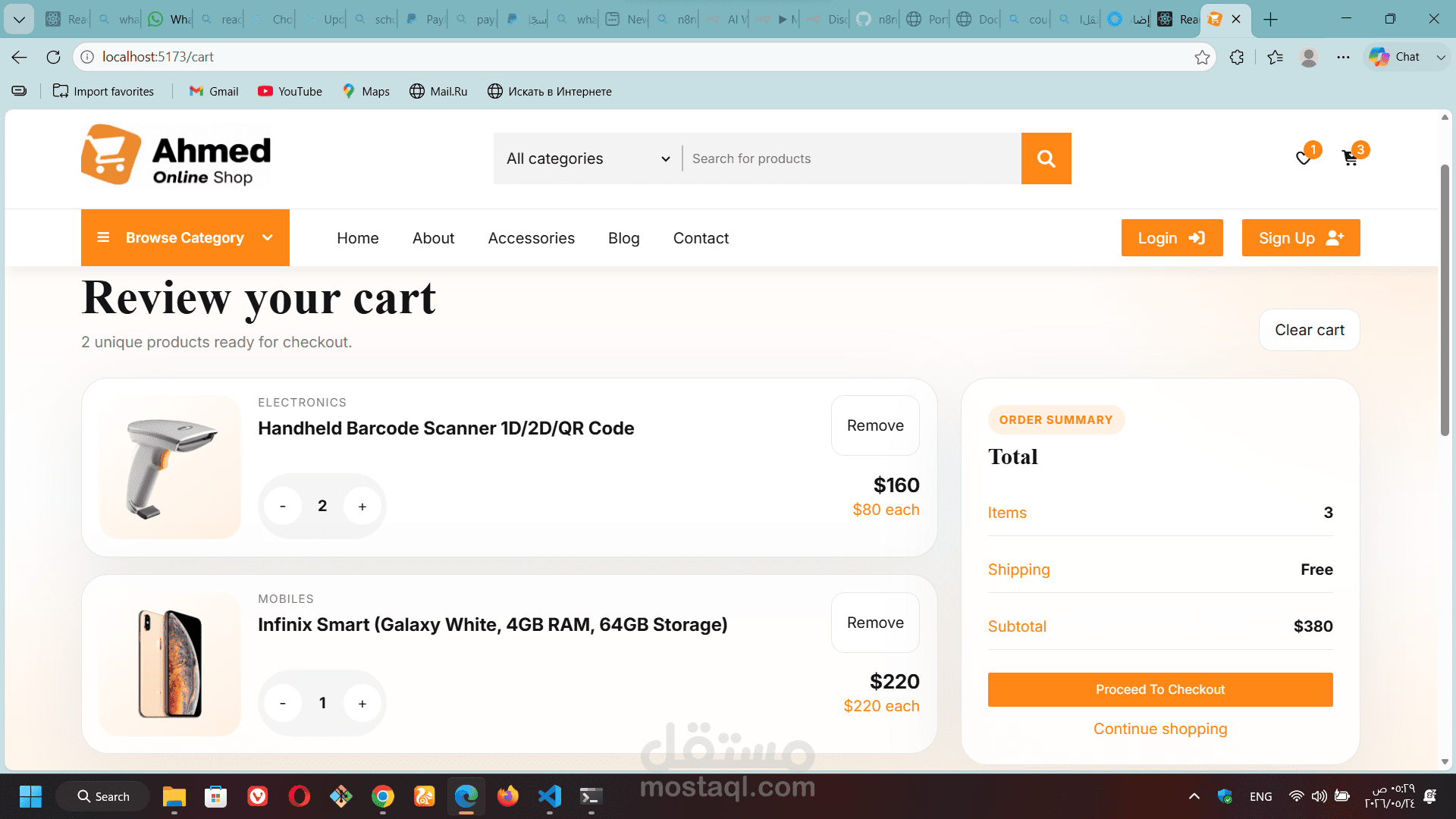View site information icon in address bar
This screenshot has height=819, width=1456.
tap(87, 57)
